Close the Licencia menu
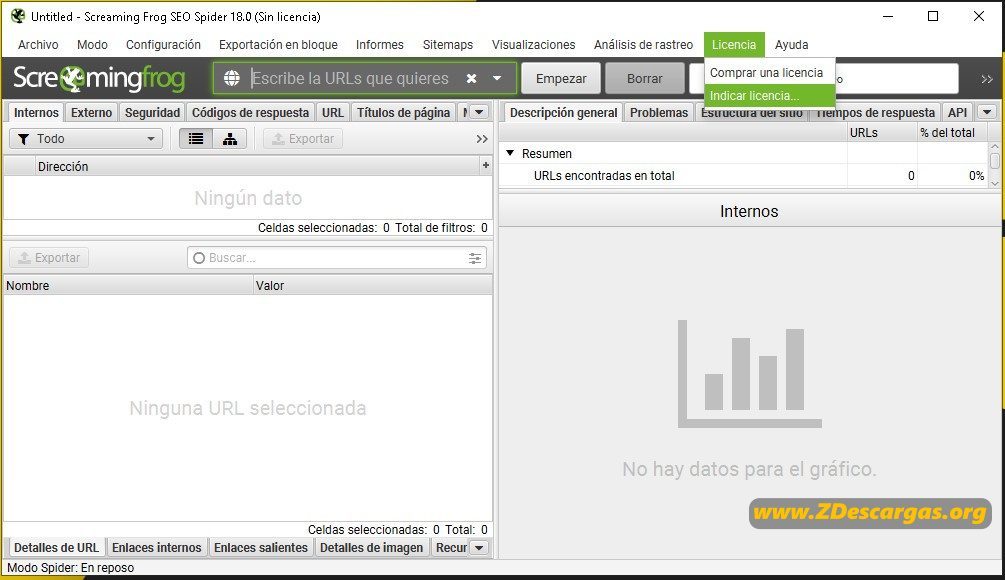The width and height of the screenshot is (1005, 580). point(734,45)
